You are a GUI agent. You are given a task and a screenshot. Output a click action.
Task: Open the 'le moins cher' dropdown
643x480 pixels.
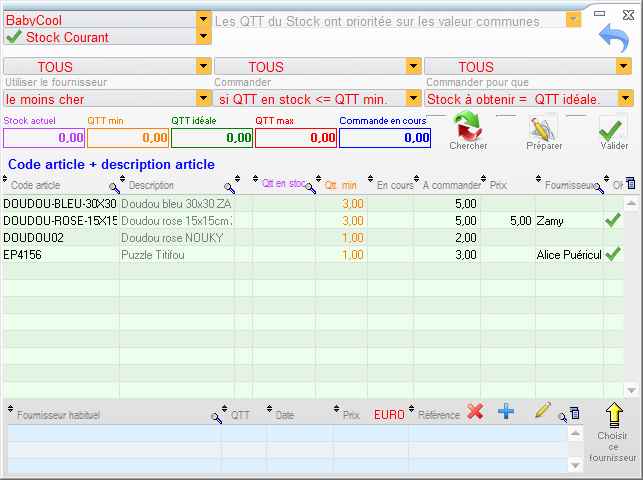[x=203, y=98]
